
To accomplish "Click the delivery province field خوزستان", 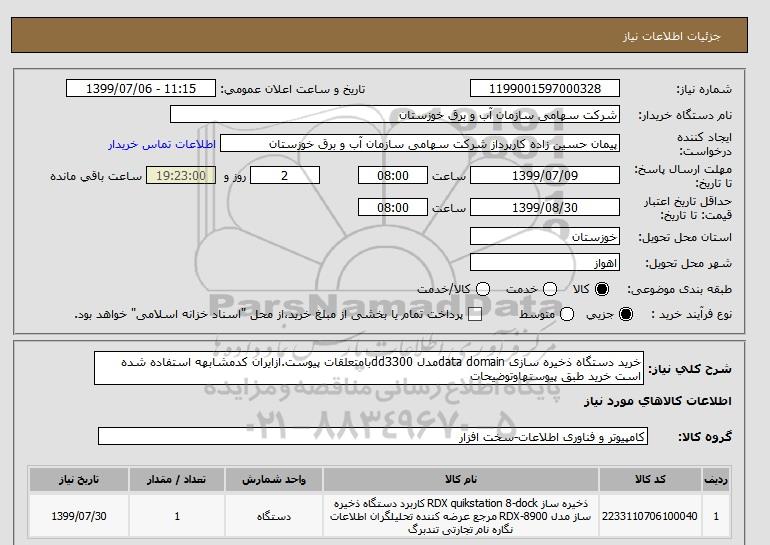I will point(545,236).
